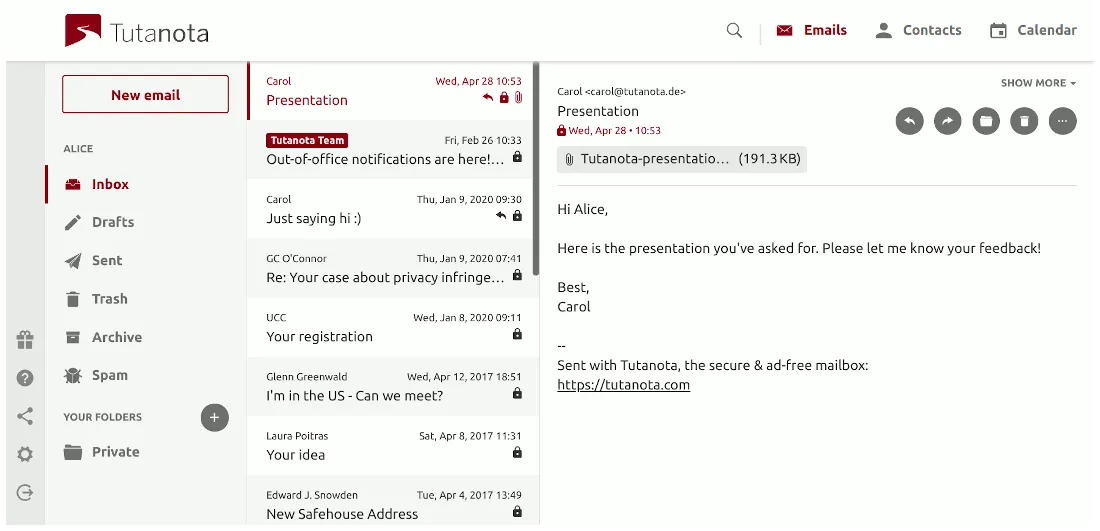Open the 'Just saying hi :)' email
This screenshot has width=1100, height=531.
tap(393, 209)
